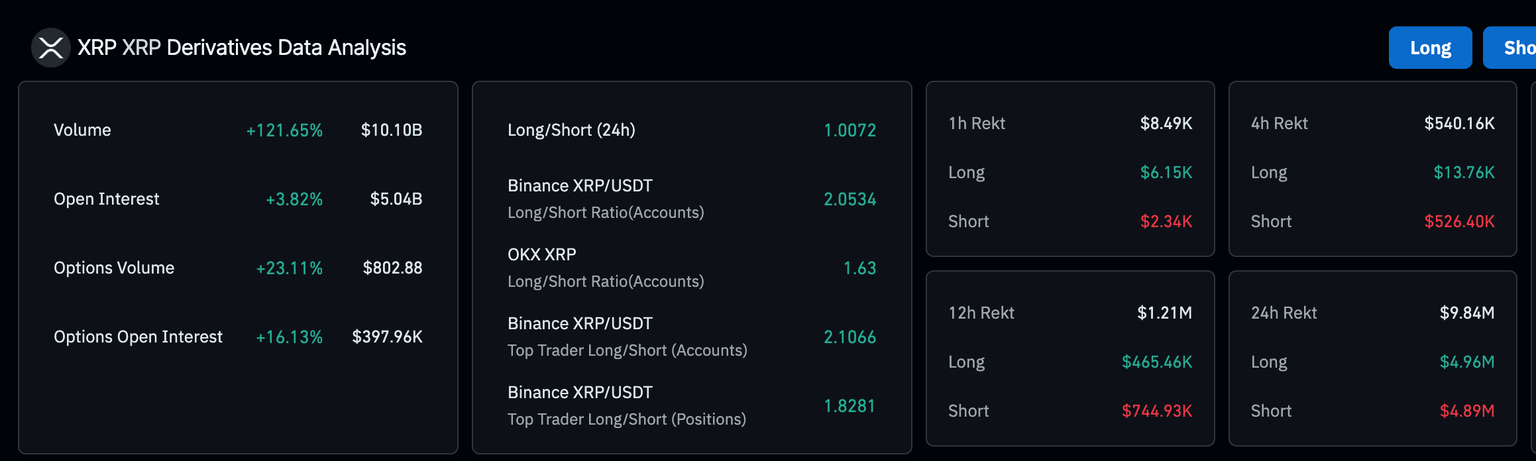
Task: Select the 1h Rekt $8.49K total
Action: click(1166, 123)
